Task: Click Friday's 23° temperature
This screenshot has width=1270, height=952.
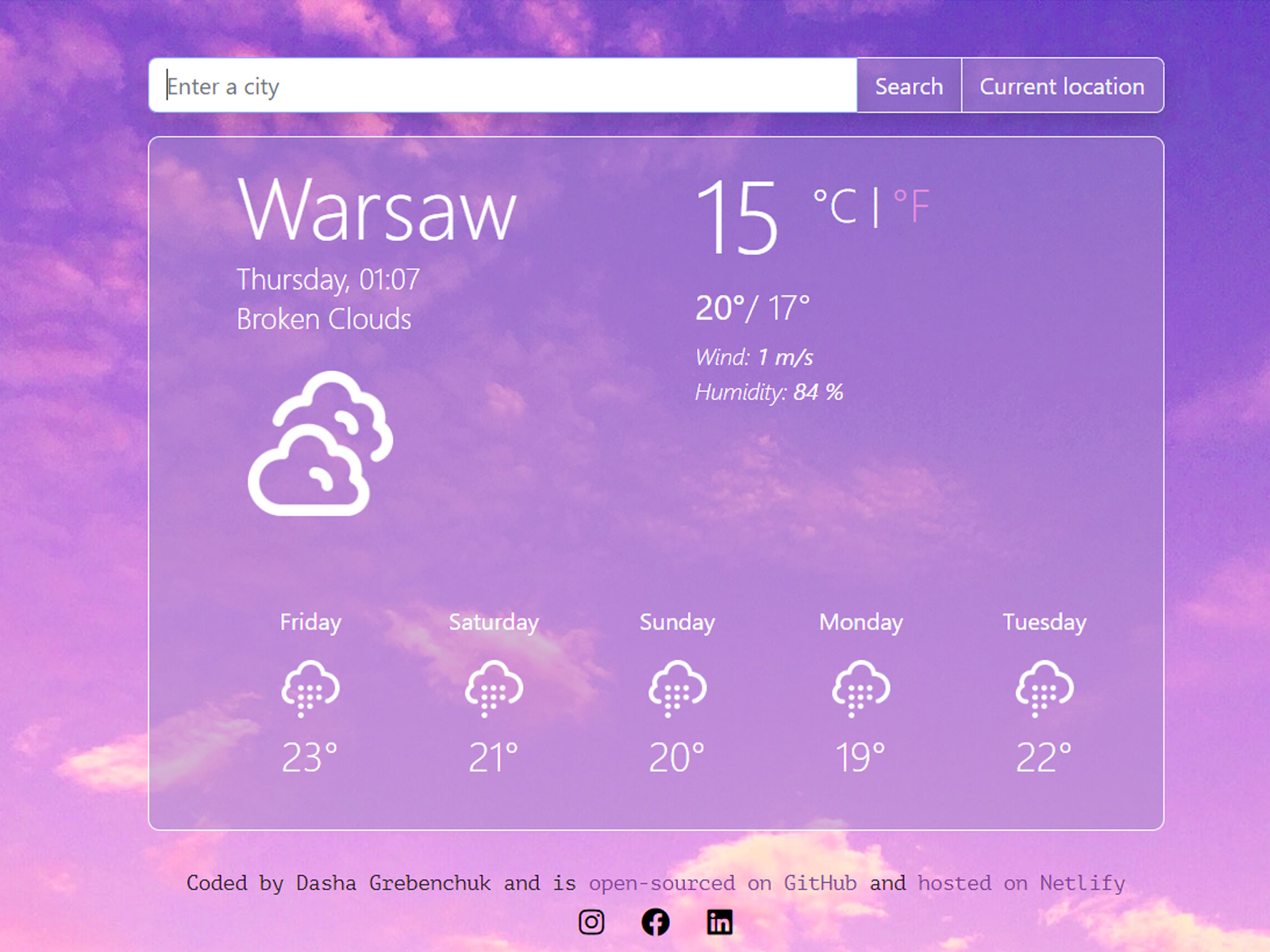Action: [310, 758]
